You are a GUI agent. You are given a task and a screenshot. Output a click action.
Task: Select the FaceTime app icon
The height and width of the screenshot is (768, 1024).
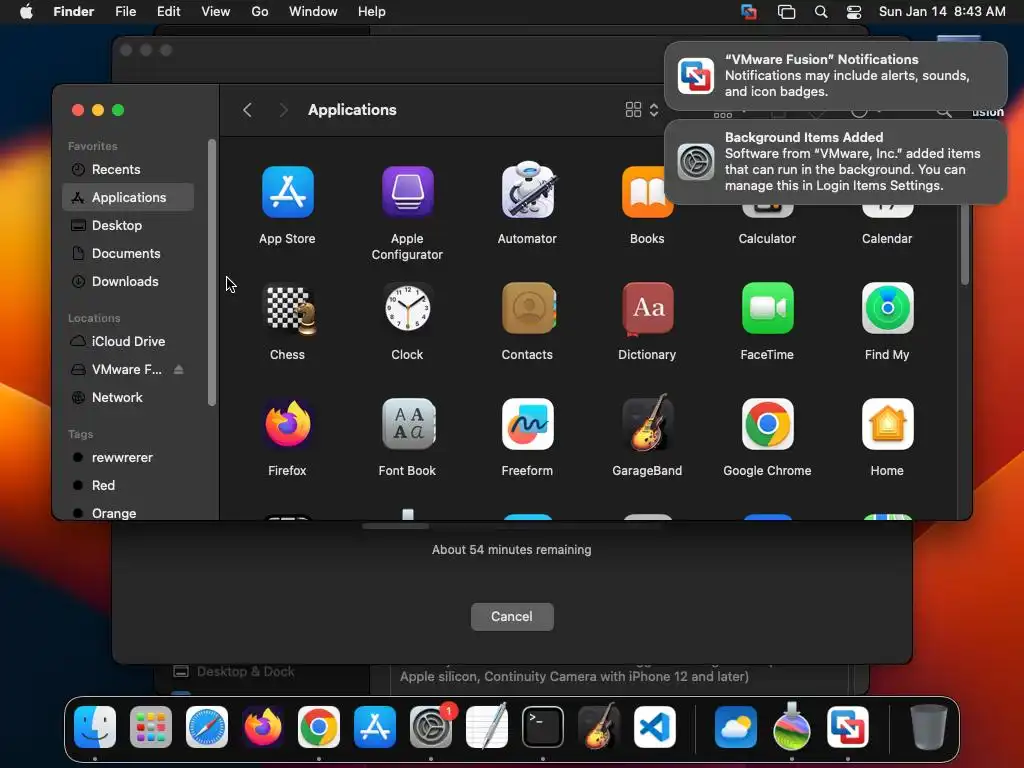[767, 308]
